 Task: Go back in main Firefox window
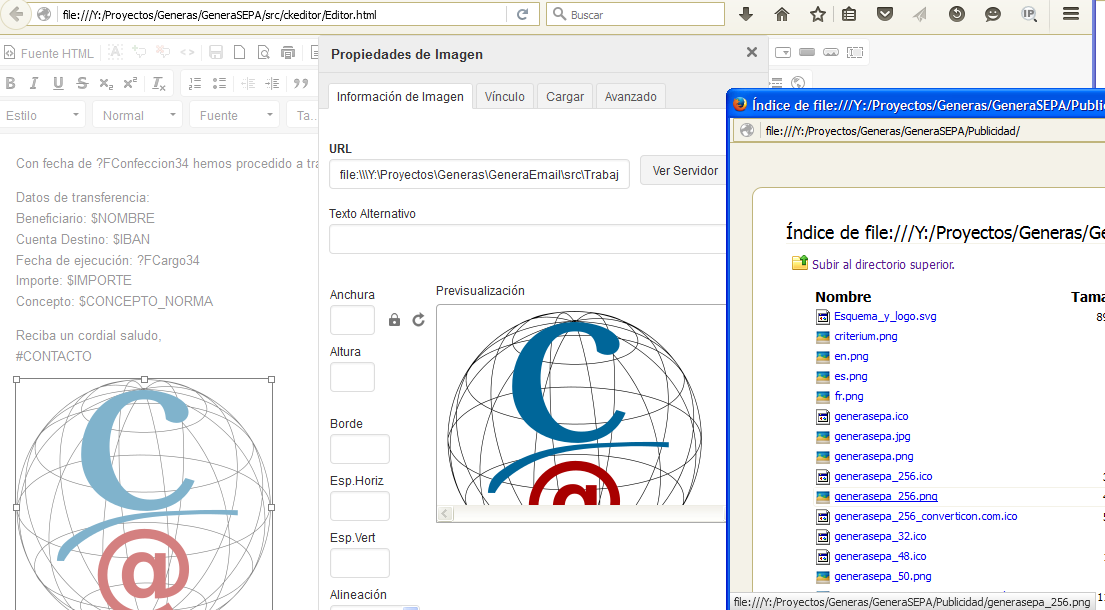pyautogui.click(x=16, y=14)
